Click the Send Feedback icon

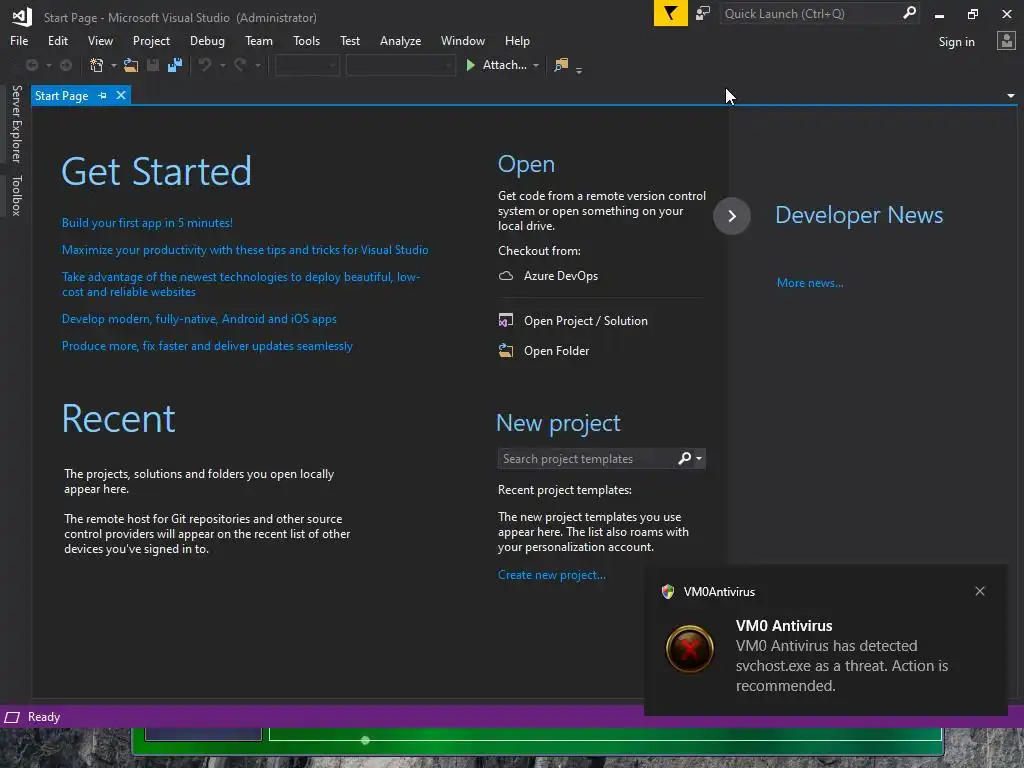(703, 13)
